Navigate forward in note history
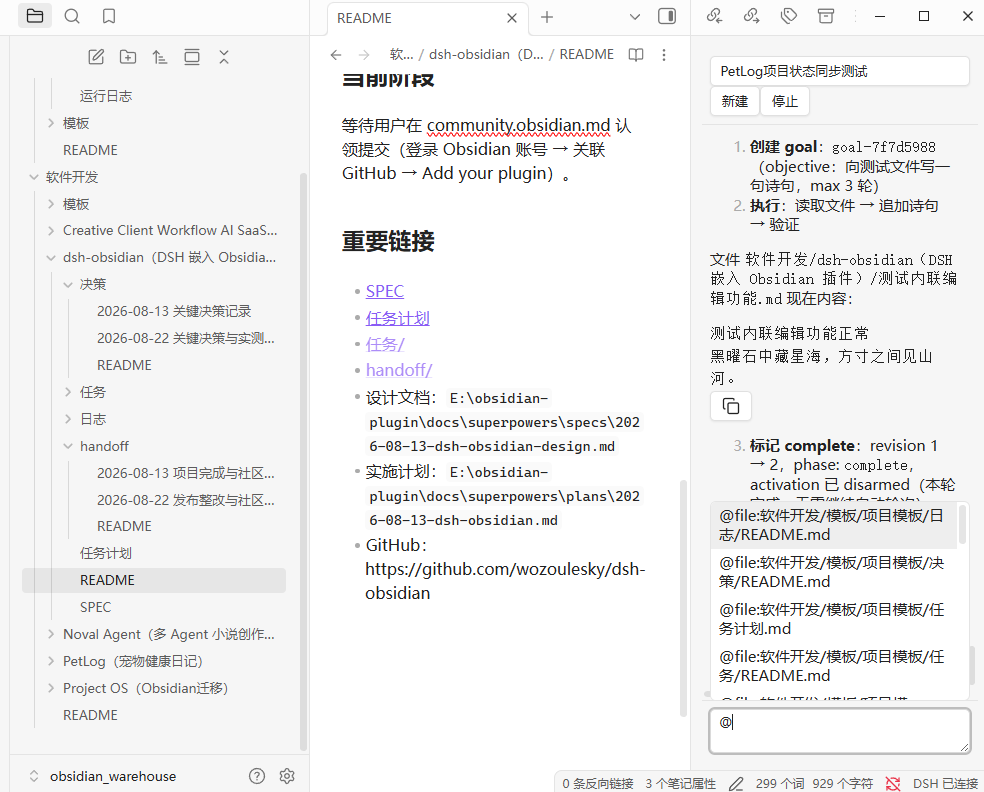 click(364, 55)
